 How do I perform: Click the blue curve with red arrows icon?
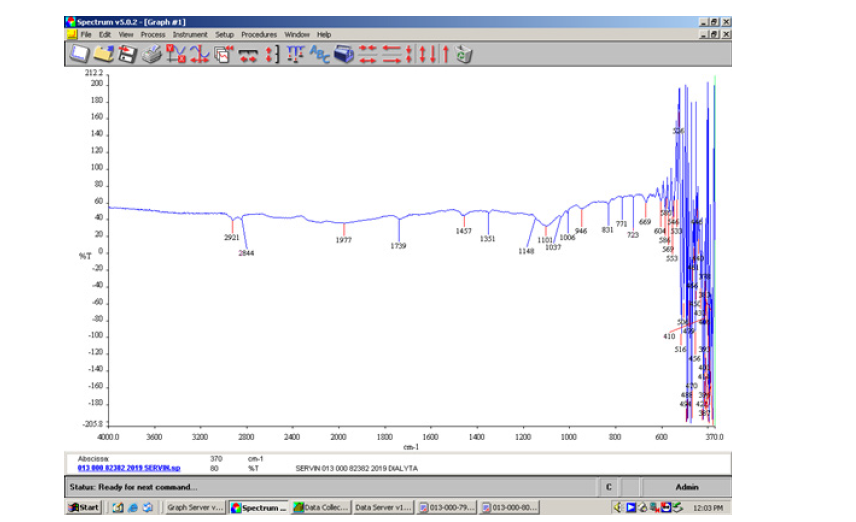point(200,54)
